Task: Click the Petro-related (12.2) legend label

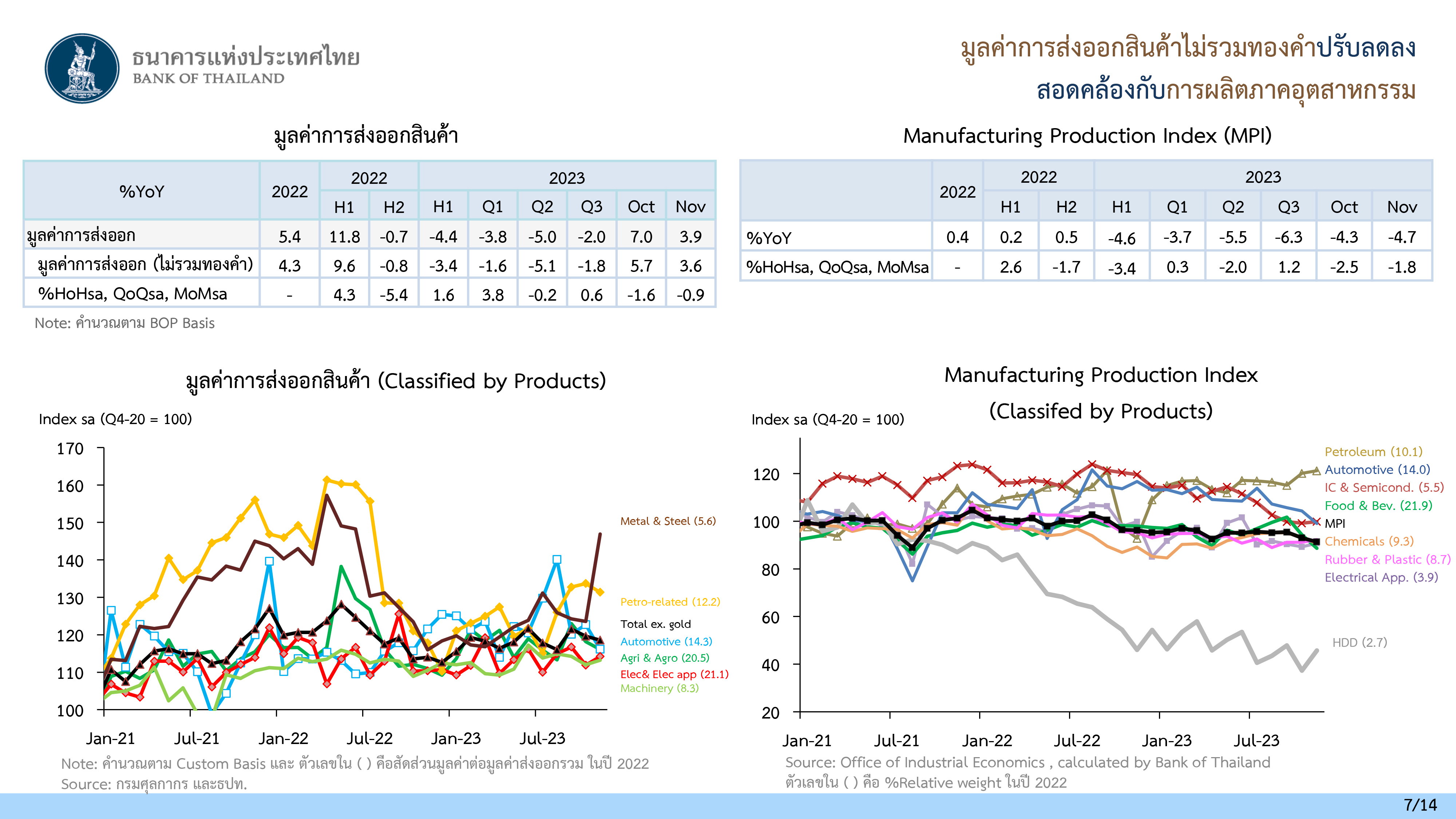Action: [x=670, y=602]
